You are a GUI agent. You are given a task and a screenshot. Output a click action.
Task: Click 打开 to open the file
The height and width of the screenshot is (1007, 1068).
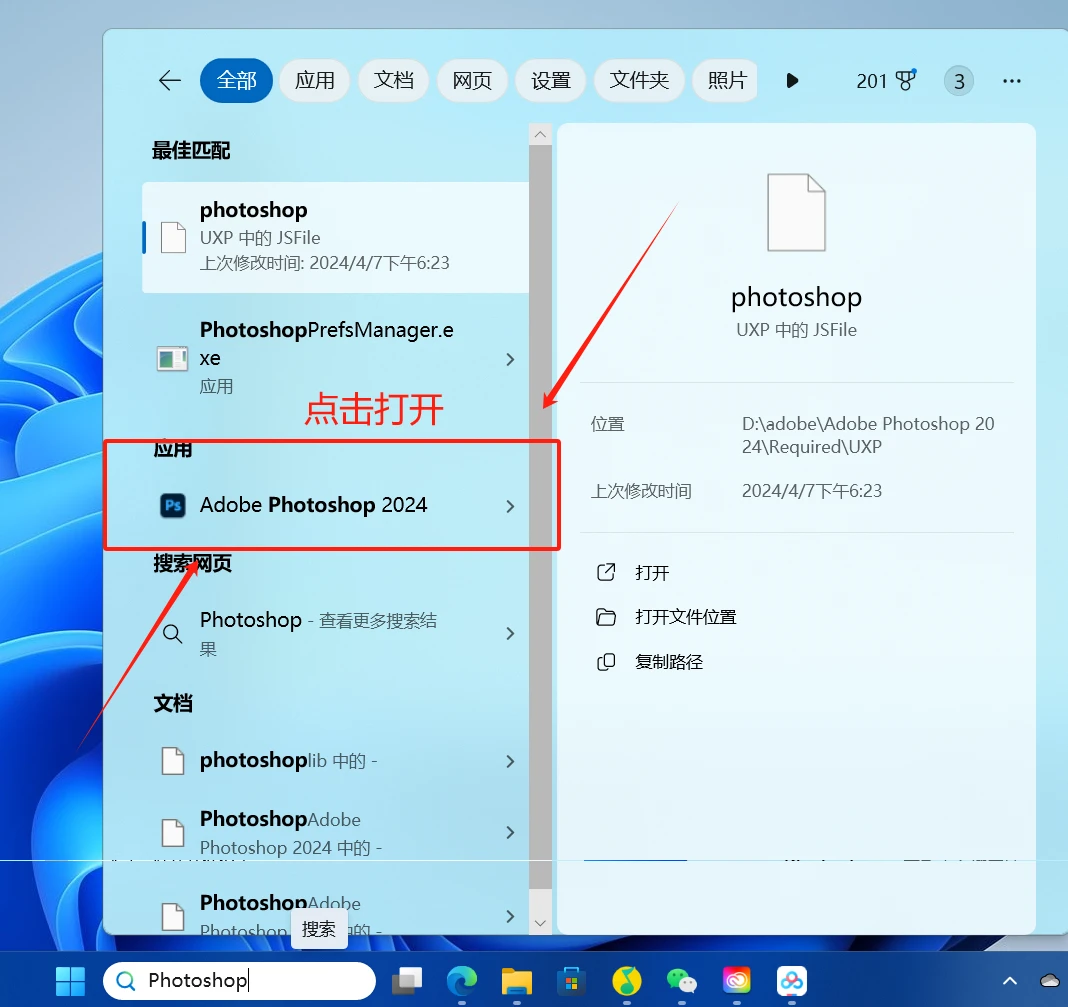(633, 572)
